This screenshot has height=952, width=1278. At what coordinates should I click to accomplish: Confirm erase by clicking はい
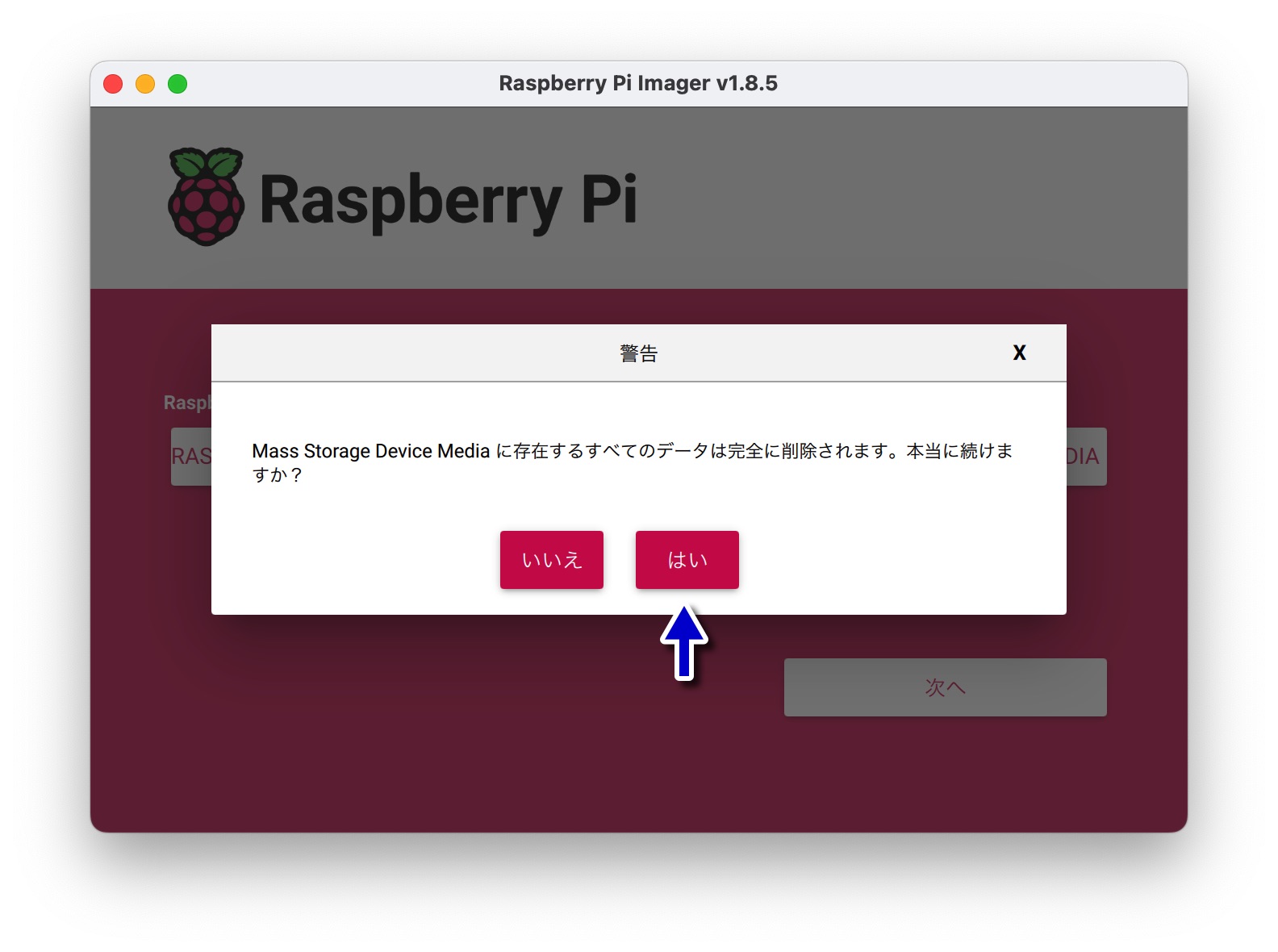tap(687, 560)
